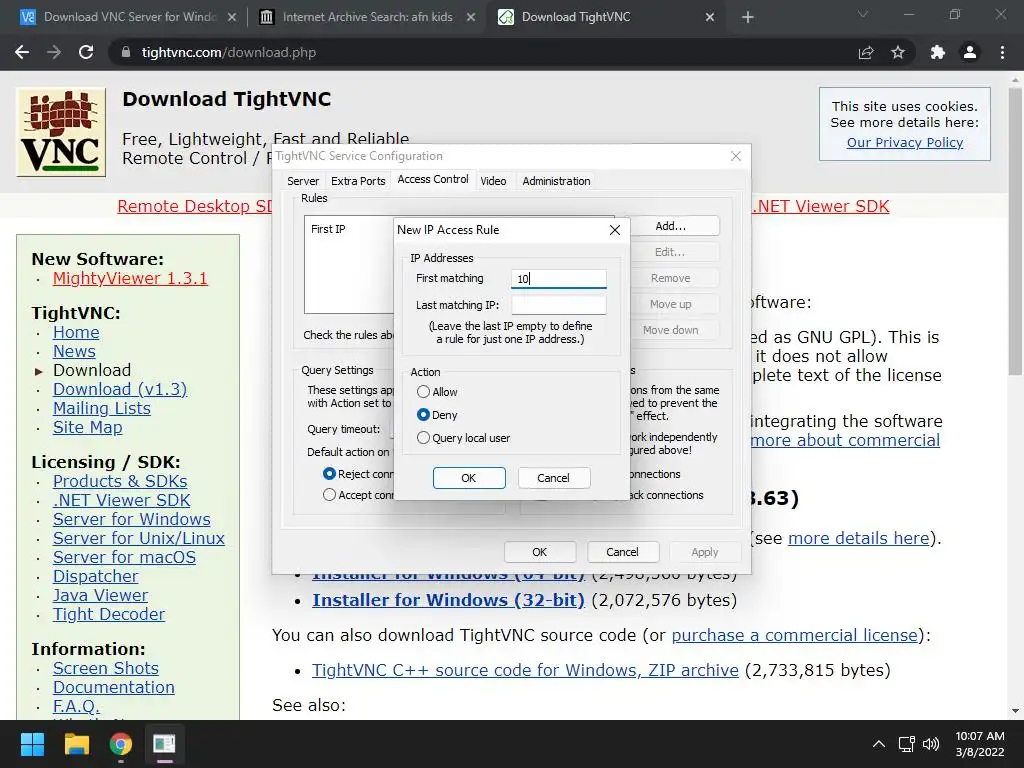1024x768 pixels.
Task: Click OK in New IP Access Rule
Action: [x=469, y=478]
